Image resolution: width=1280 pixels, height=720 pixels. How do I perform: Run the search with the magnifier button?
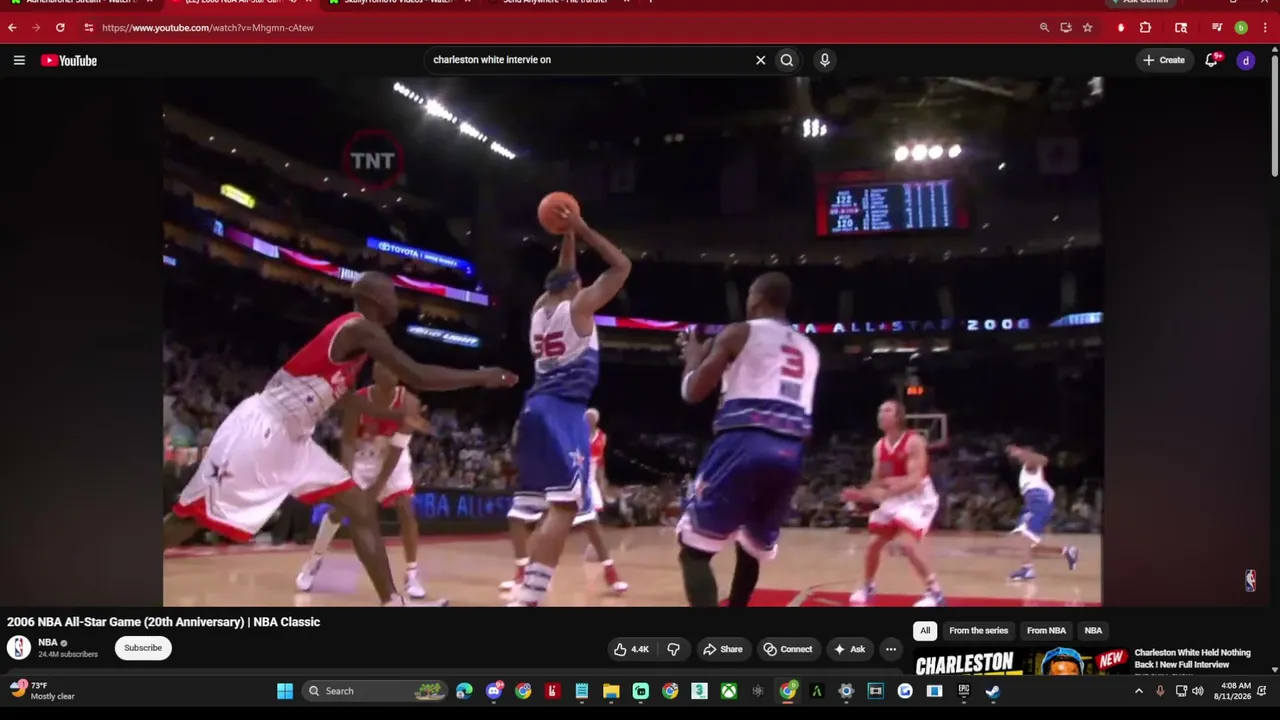tap(787, 60)
